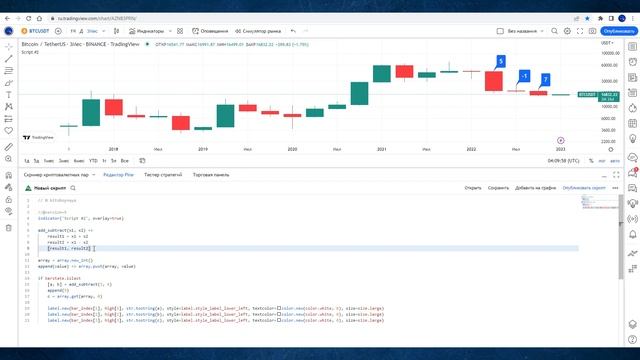This screenshot has width=640, height=360.
Task: Toggle лог logarithmic scale
Action: tap(602, 161)
